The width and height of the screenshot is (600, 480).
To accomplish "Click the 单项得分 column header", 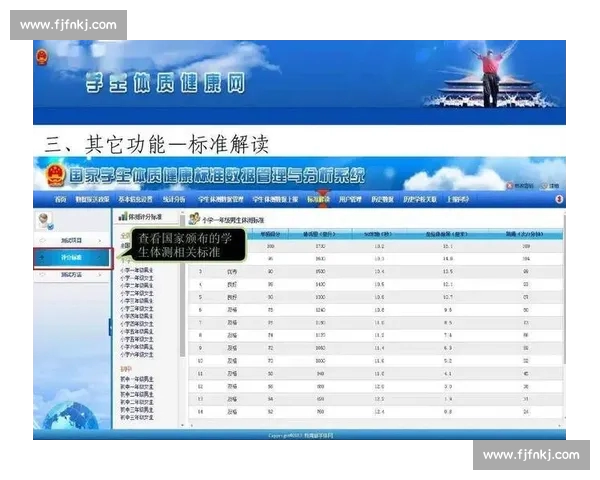I will click(270, 234).
